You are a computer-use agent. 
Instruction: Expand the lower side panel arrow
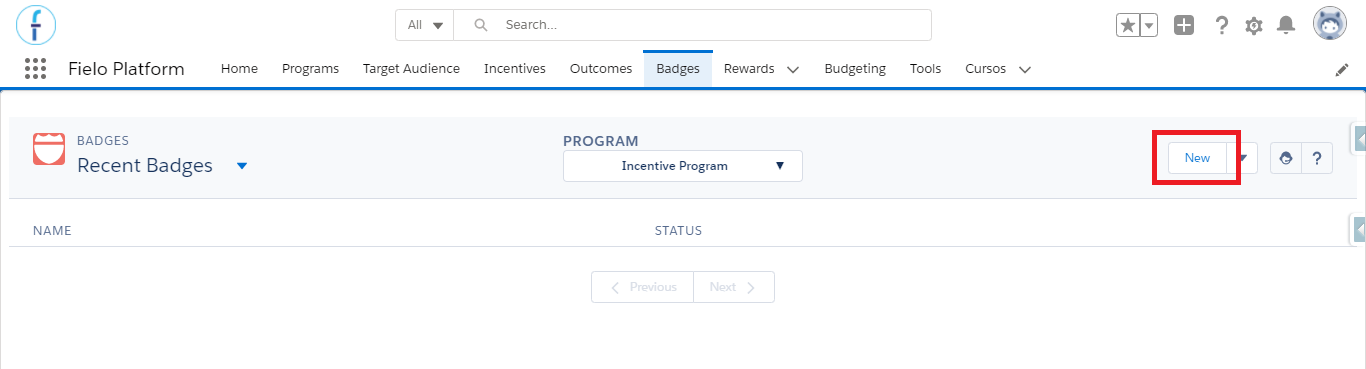1359,229
